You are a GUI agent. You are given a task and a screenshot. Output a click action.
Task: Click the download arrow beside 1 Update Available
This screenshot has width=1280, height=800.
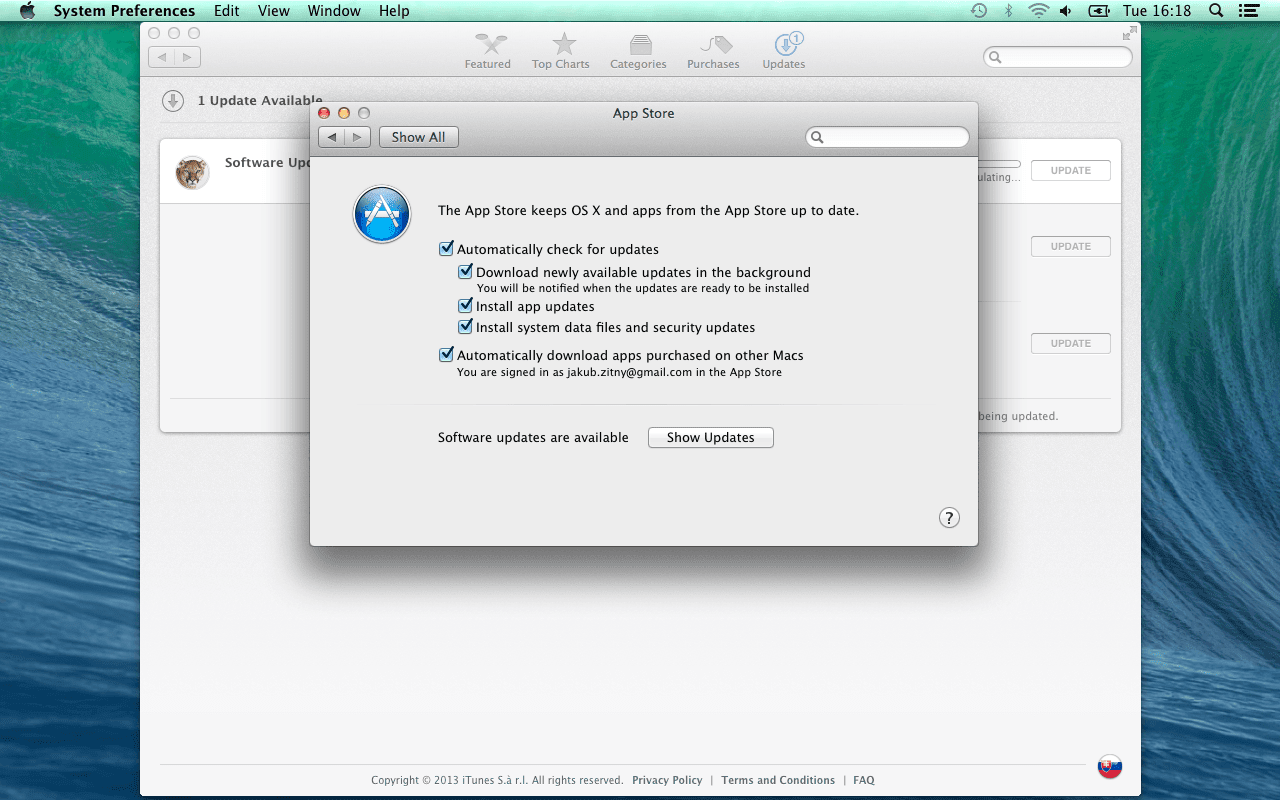click(x=173, y=101)
